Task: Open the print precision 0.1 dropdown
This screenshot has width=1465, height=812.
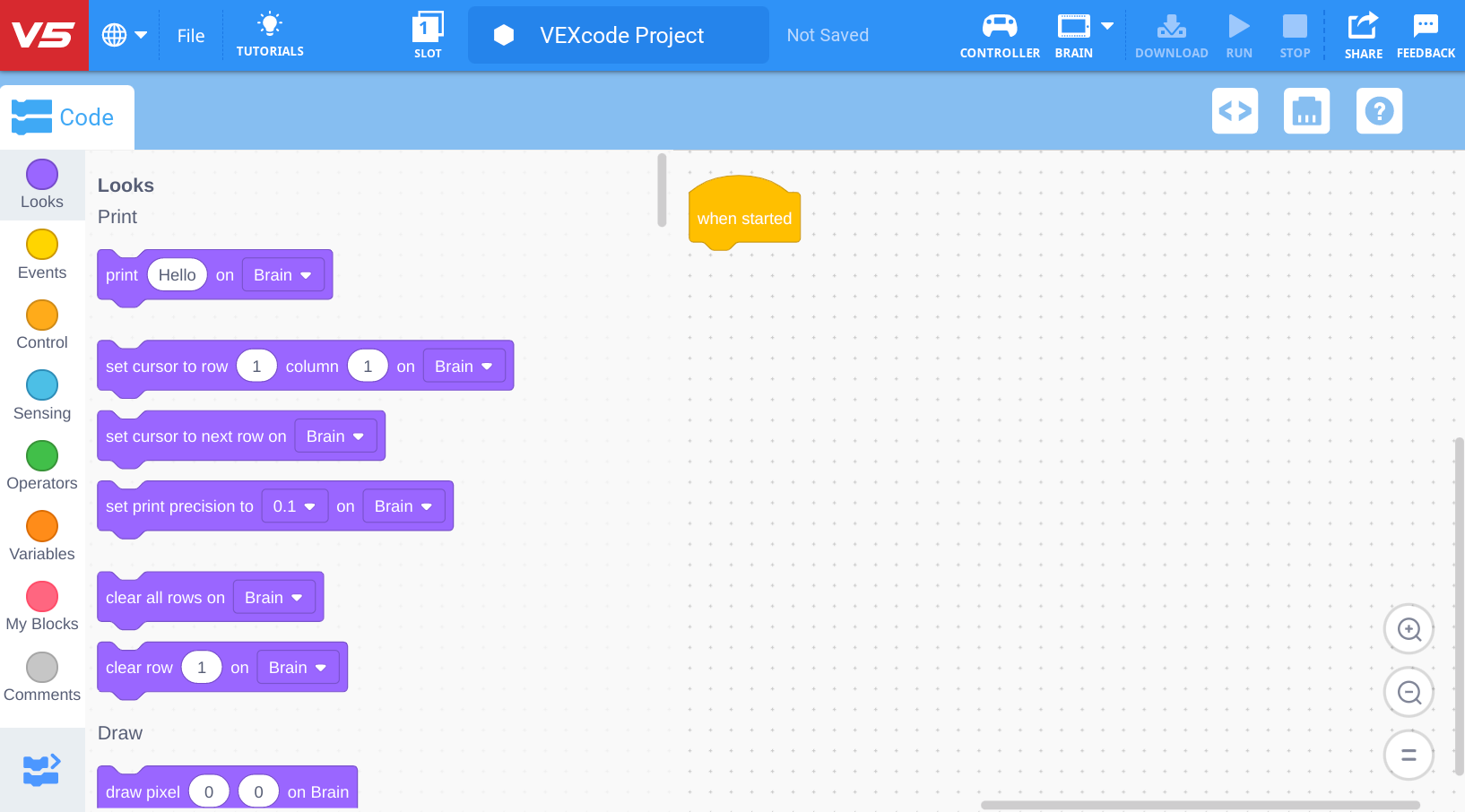Action: 294,505
